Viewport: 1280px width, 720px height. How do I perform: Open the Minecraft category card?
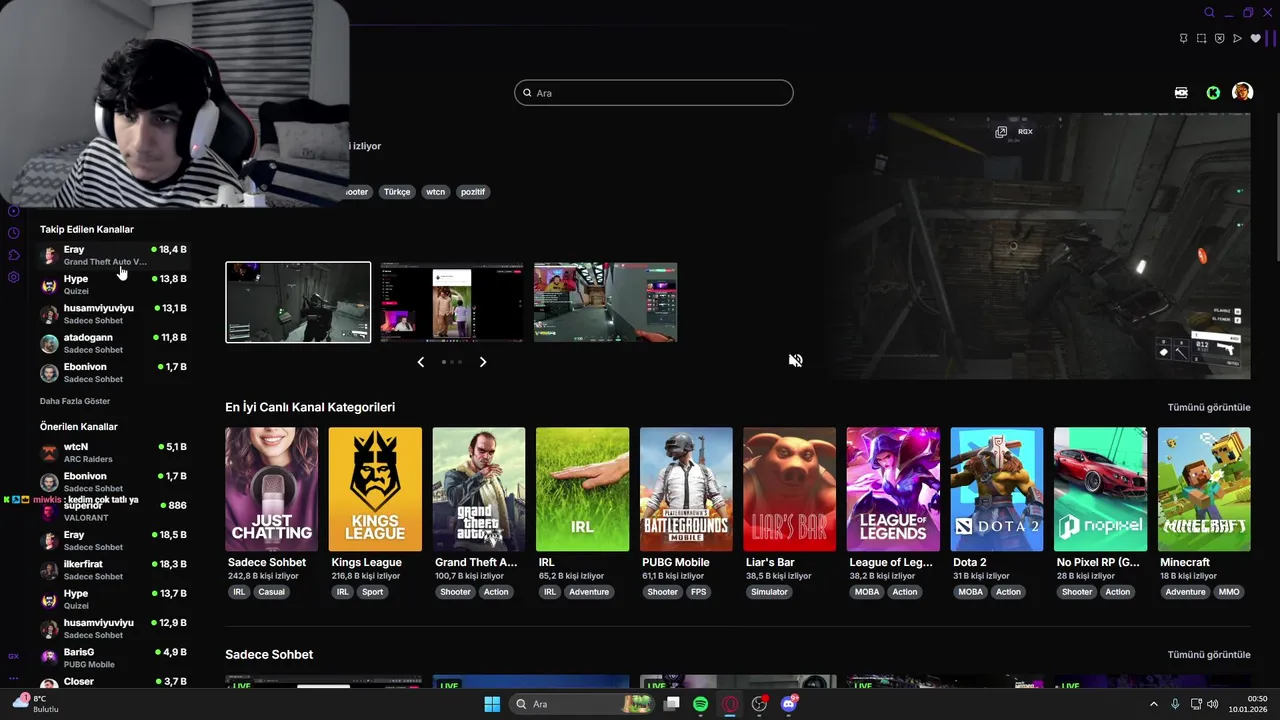(x=1204, y=489)
